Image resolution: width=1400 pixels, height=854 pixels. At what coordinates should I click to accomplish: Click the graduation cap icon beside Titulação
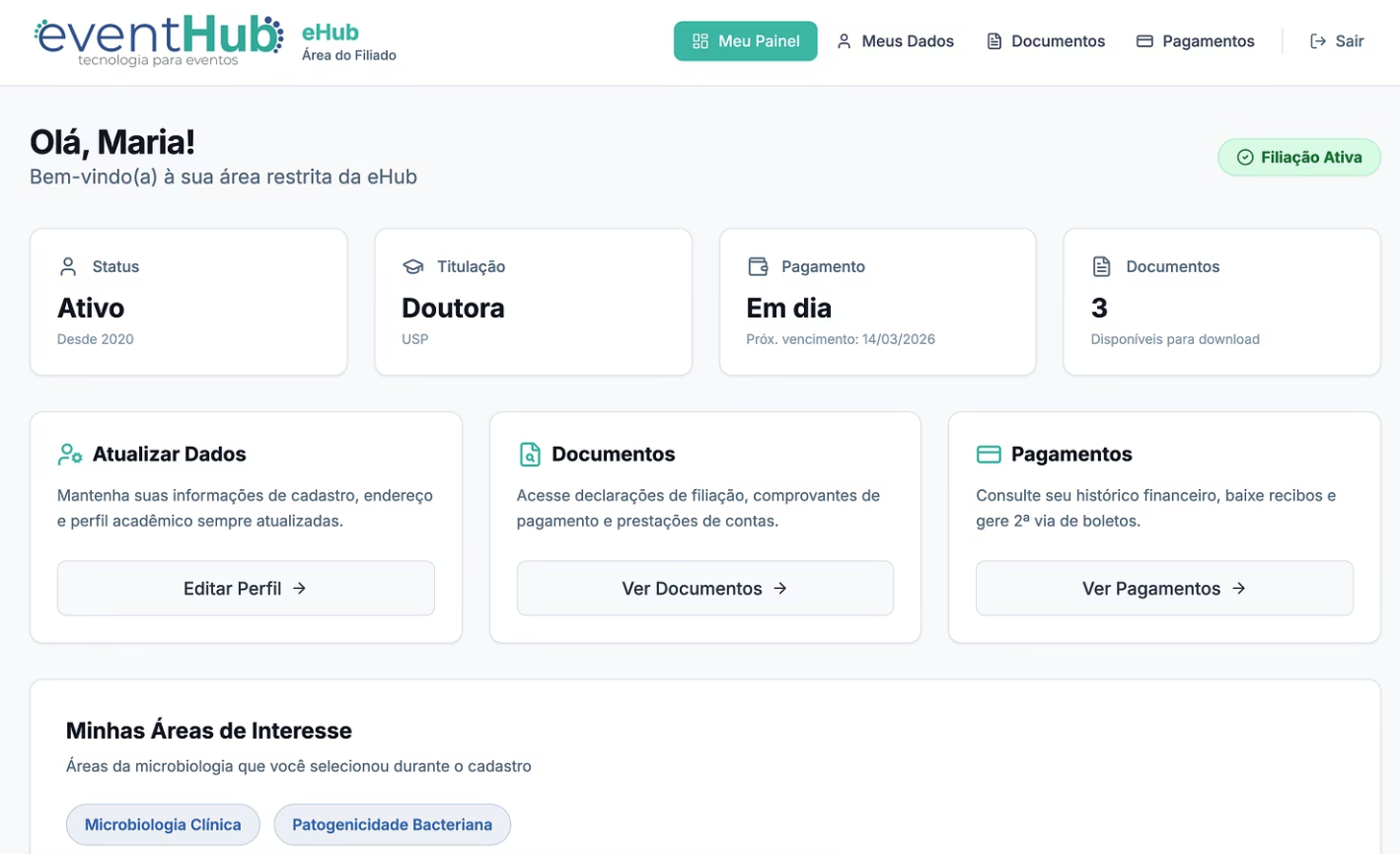click(x=412, y=265)
